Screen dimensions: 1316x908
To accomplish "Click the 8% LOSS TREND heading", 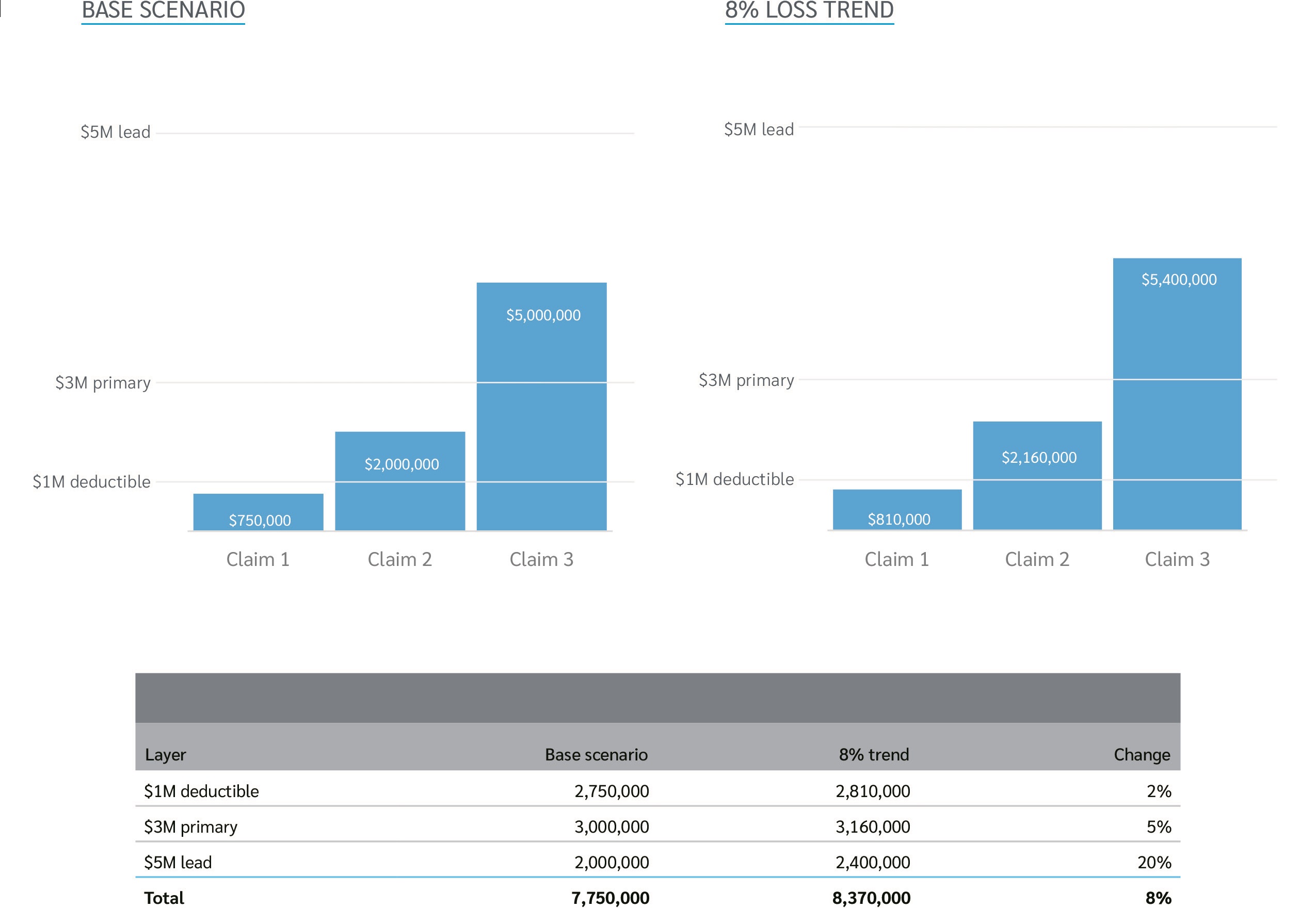I will 809,10.
